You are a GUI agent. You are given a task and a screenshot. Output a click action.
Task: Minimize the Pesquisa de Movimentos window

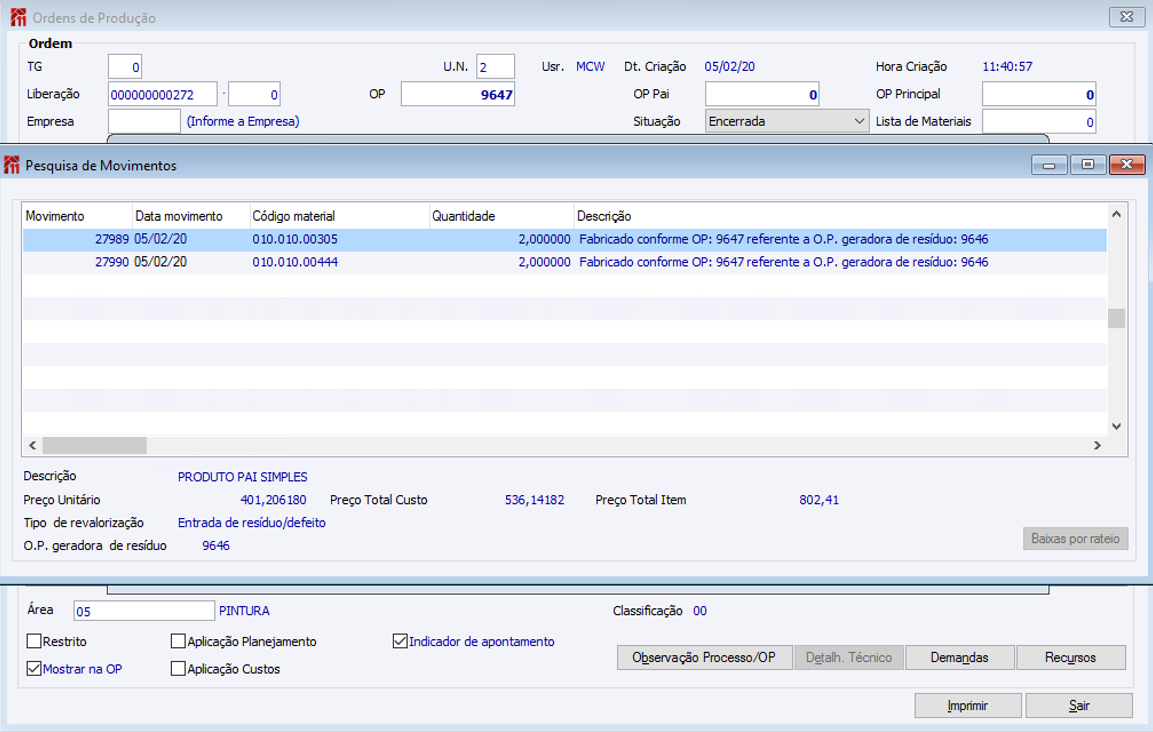[x=1049, y=165]
